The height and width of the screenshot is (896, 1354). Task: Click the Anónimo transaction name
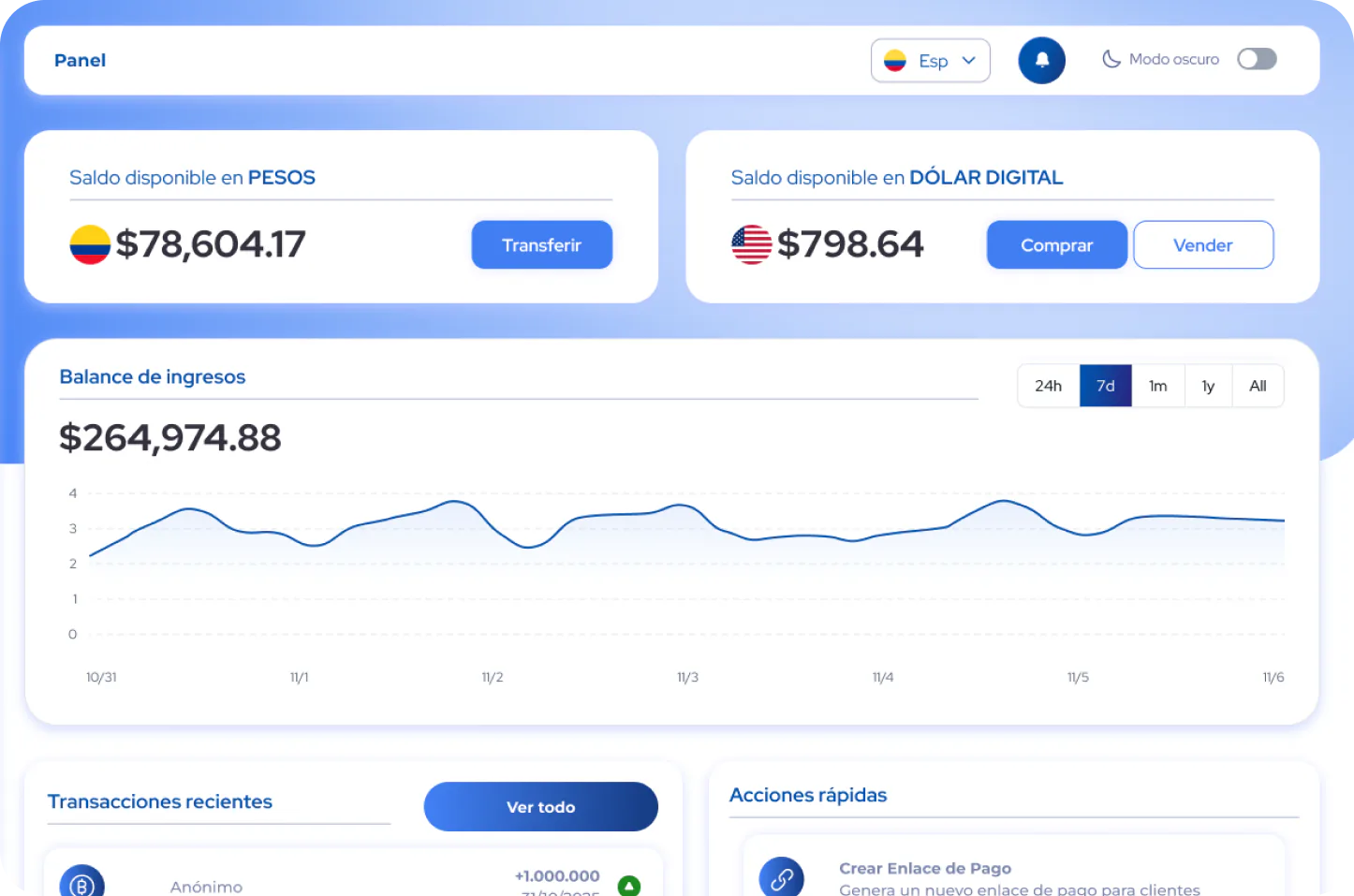[x=206, y=887]
